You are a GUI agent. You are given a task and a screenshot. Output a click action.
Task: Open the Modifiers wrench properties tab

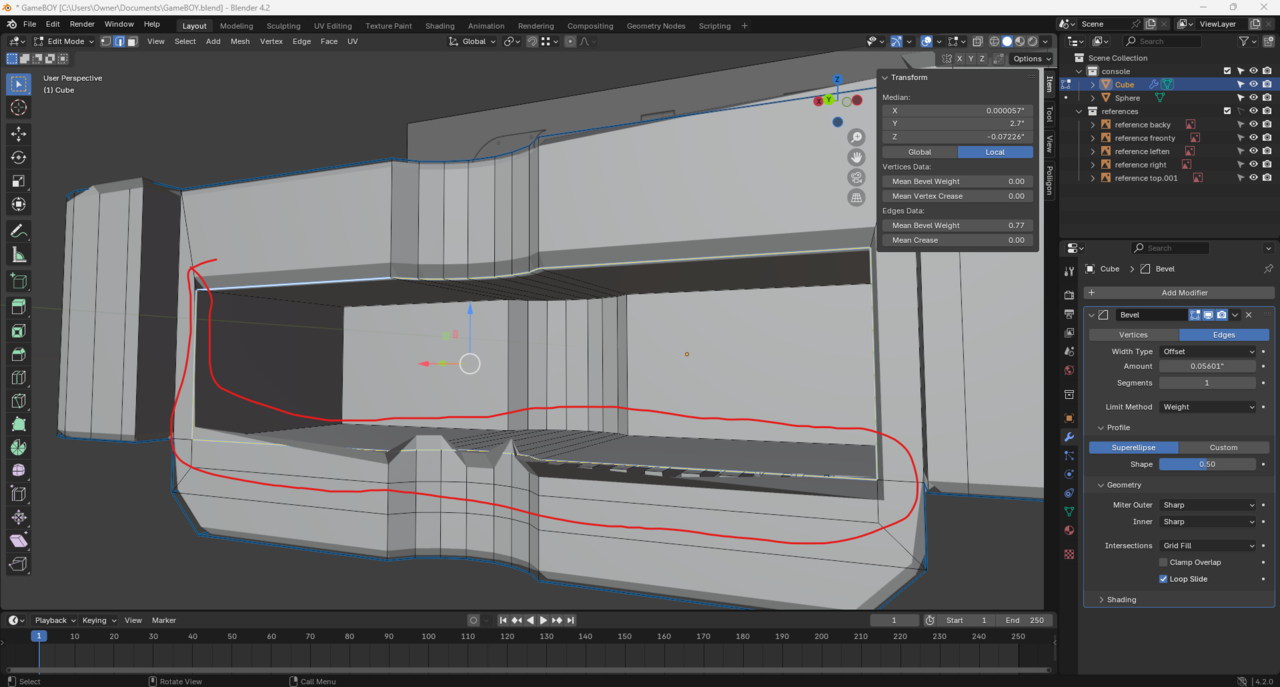tap(1069, 437)
